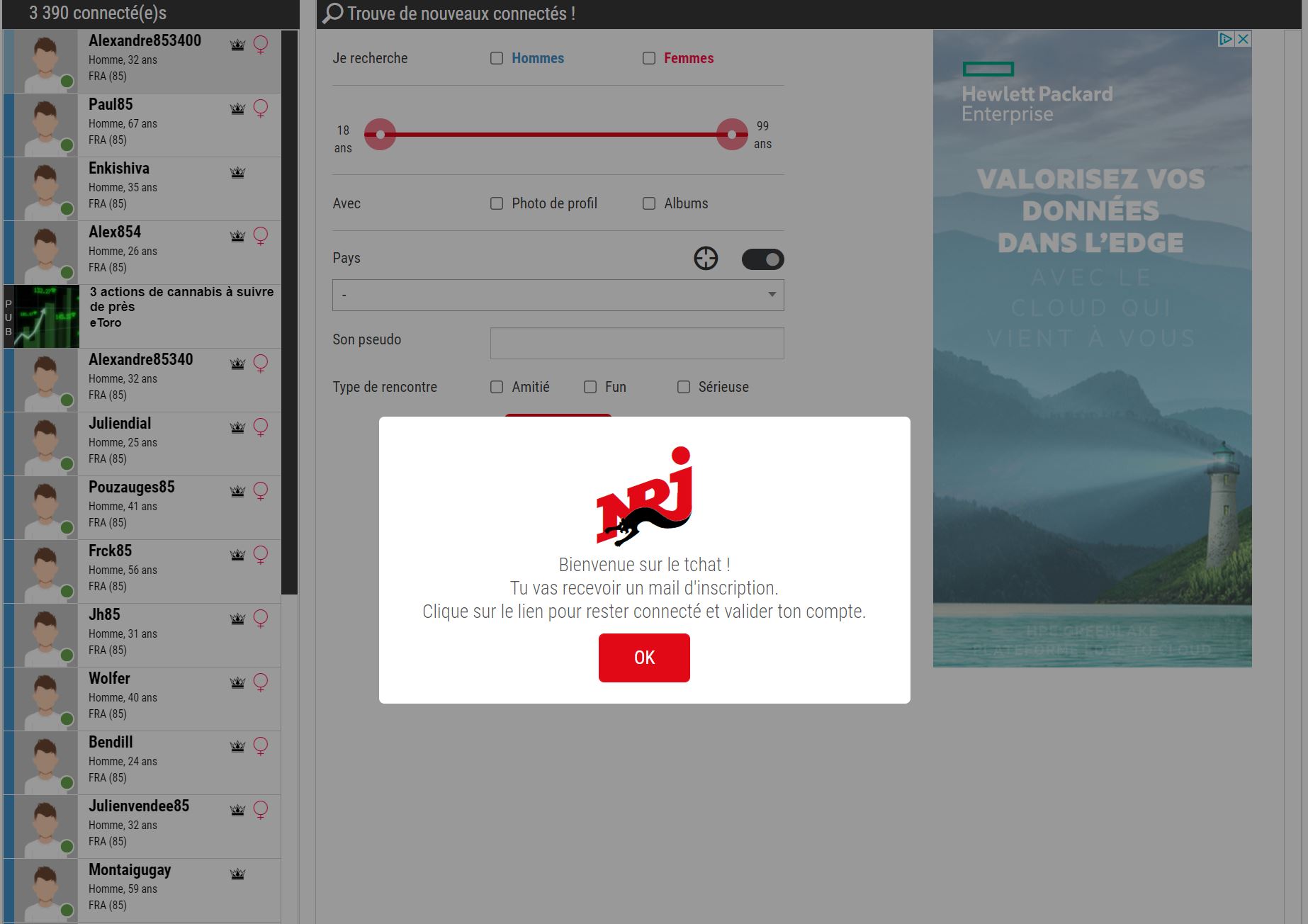Click the maximum age slider handle at 99 ans

(x=732, y=135)
